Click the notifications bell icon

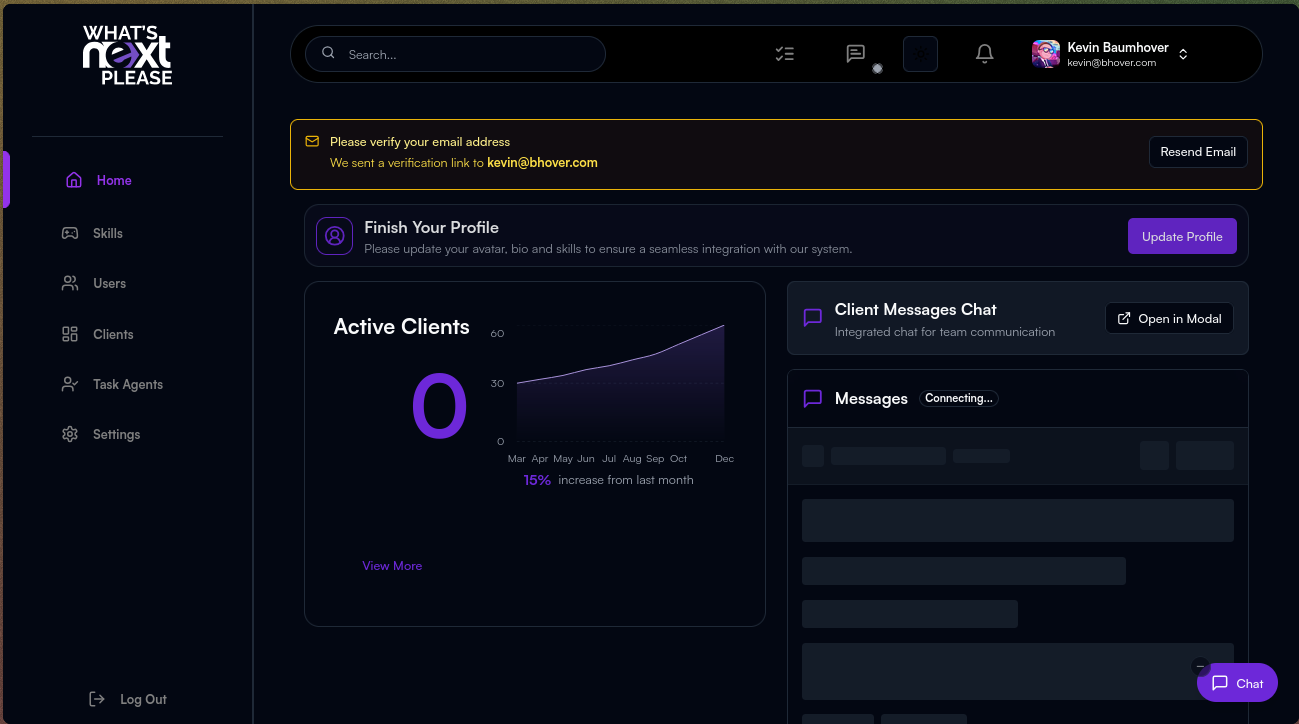point(984,54)
